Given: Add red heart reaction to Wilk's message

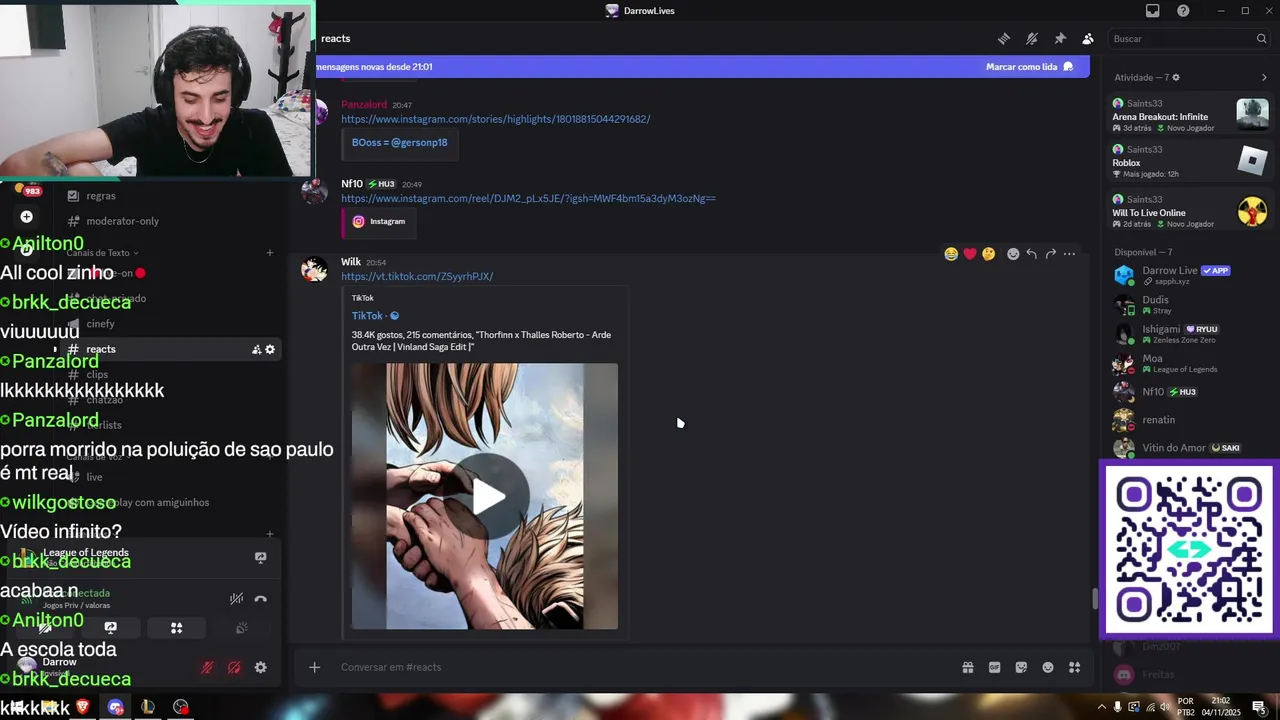Looking at the screenshot, I should pos(970,254).
